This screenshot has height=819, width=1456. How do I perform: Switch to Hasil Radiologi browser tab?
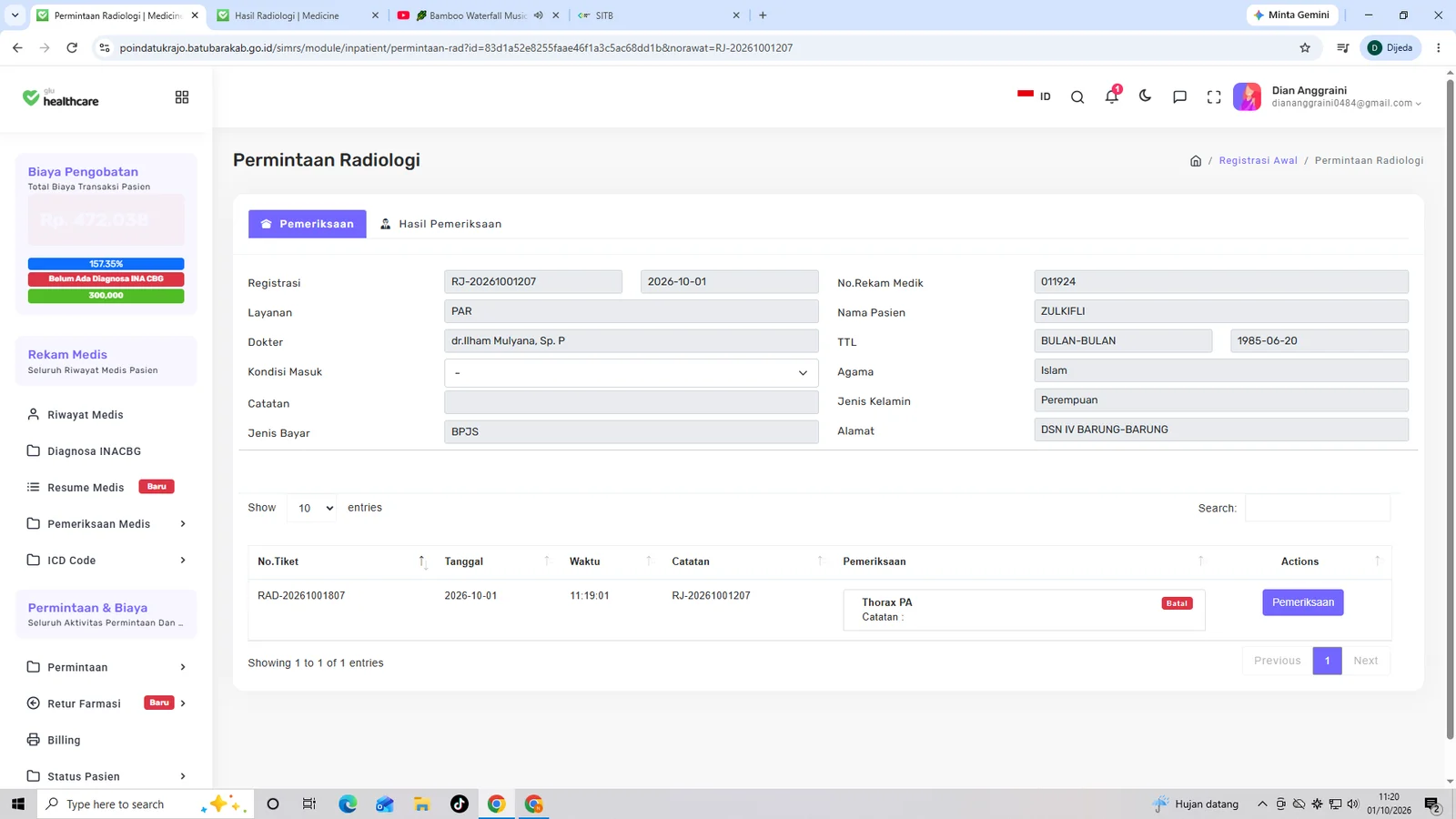click(298, 15)
